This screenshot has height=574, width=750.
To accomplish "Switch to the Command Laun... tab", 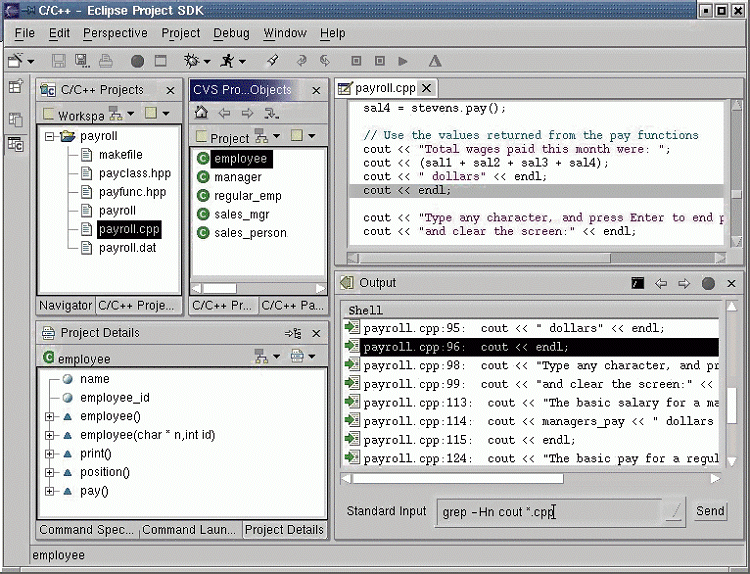I will click(x=189, y=530).
